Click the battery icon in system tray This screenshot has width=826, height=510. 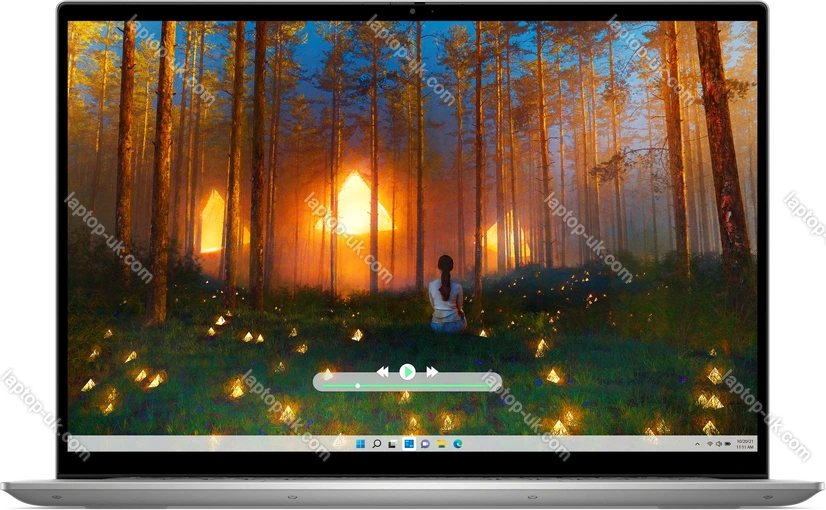coord(727,443)
